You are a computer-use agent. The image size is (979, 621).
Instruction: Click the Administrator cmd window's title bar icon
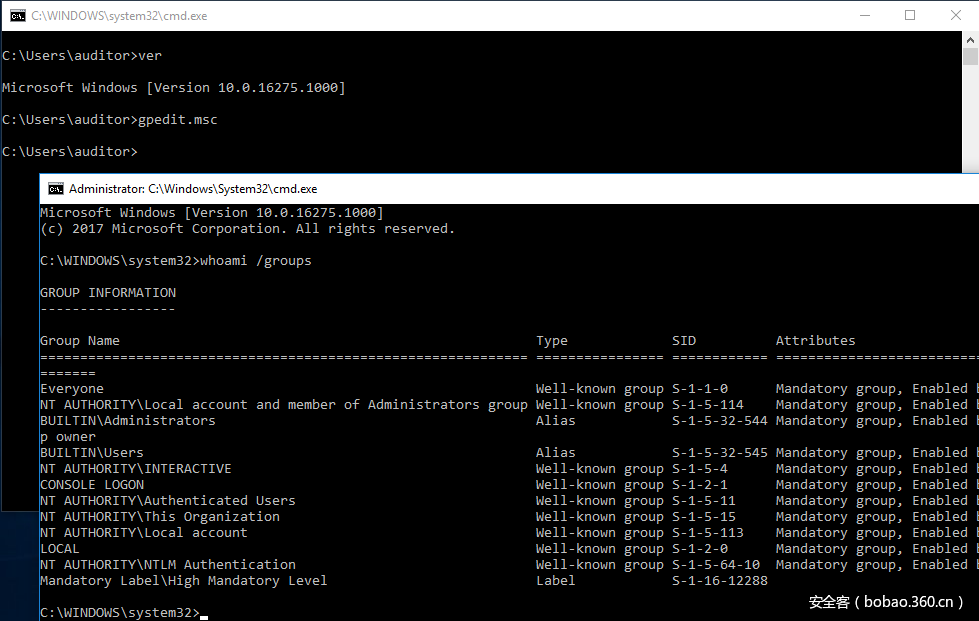pos(56,189)
